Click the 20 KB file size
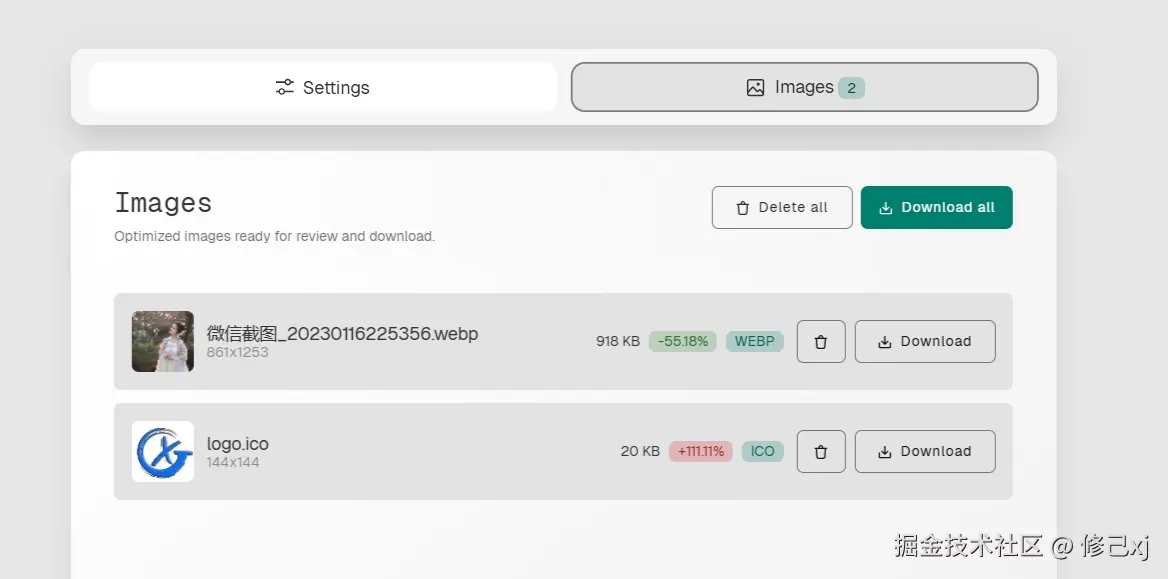This screenshot has width=1168, height=579. click(x=640, y=452)
